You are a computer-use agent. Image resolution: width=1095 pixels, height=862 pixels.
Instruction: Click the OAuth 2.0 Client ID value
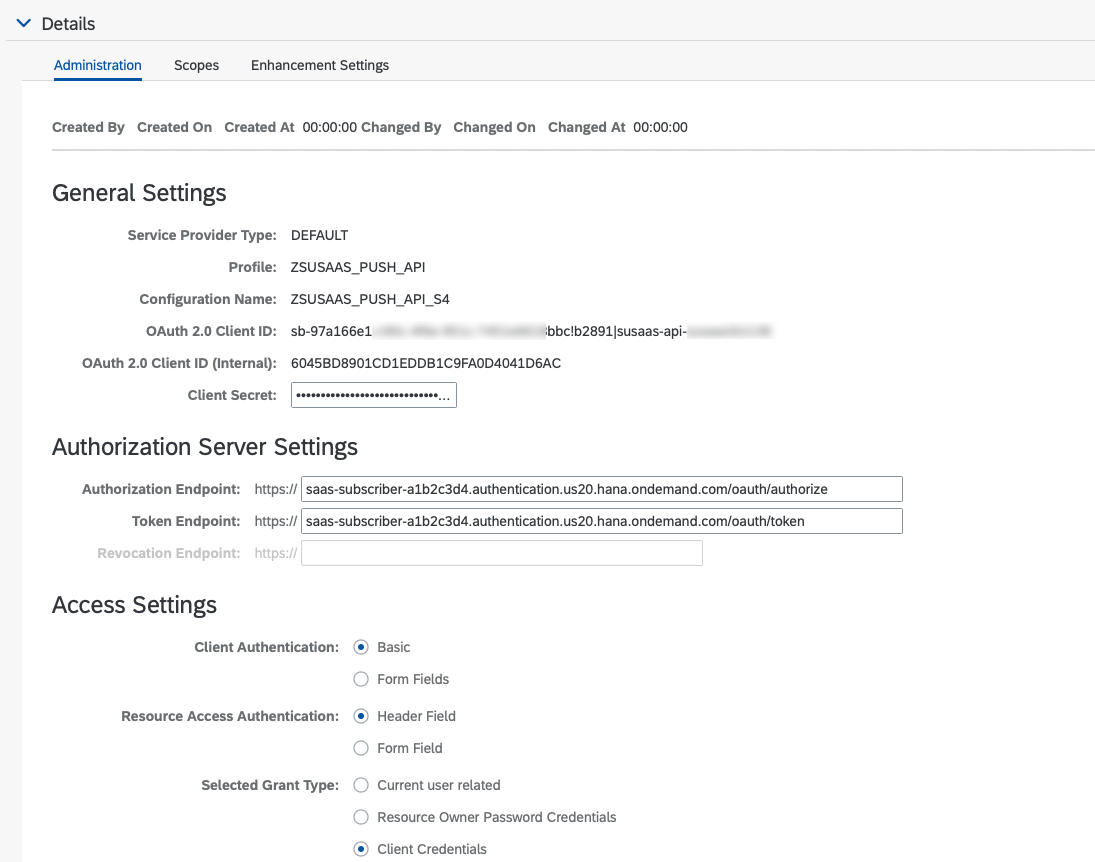(x=531, y=331)
